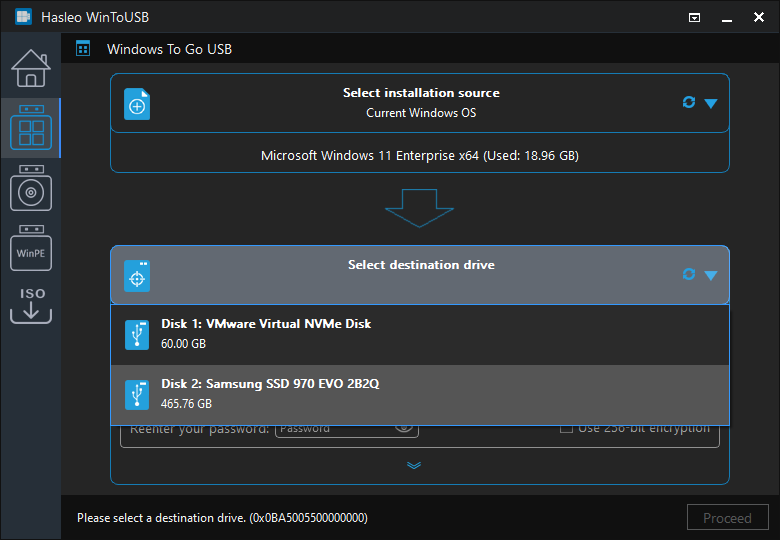This screenshot has width=780, height=540.
Task: Select Disk 1: VMware Virtual NVMe Disk
Action: coord(420,335)
